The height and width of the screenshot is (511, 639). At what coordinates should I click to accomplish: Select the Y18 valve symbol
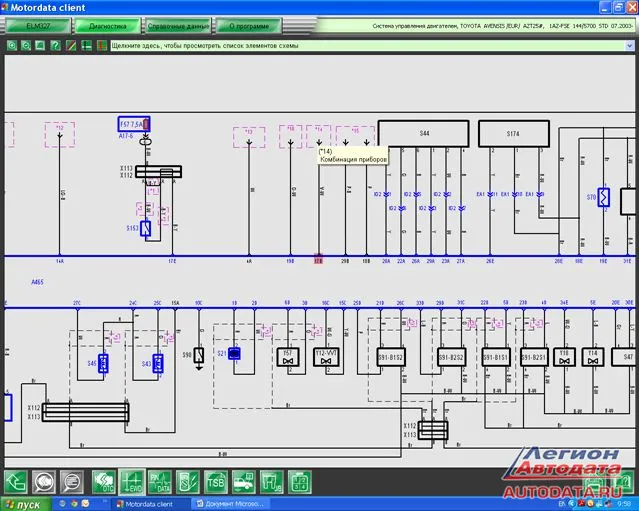pos(564,357)
